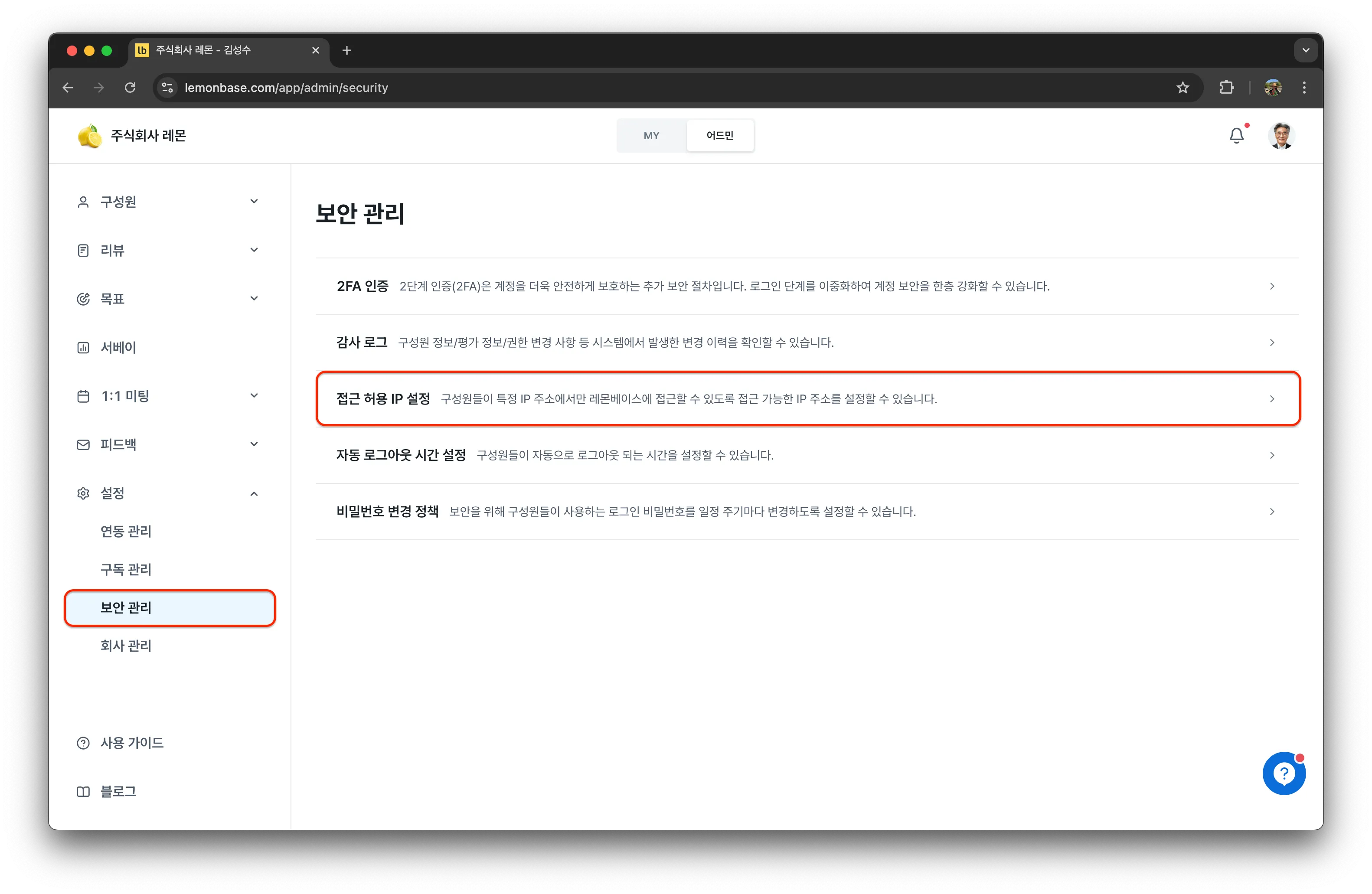Screen dimensions: 1372x894
Task: Click the site info icon in address bar
Action: [x=167, y=88]
